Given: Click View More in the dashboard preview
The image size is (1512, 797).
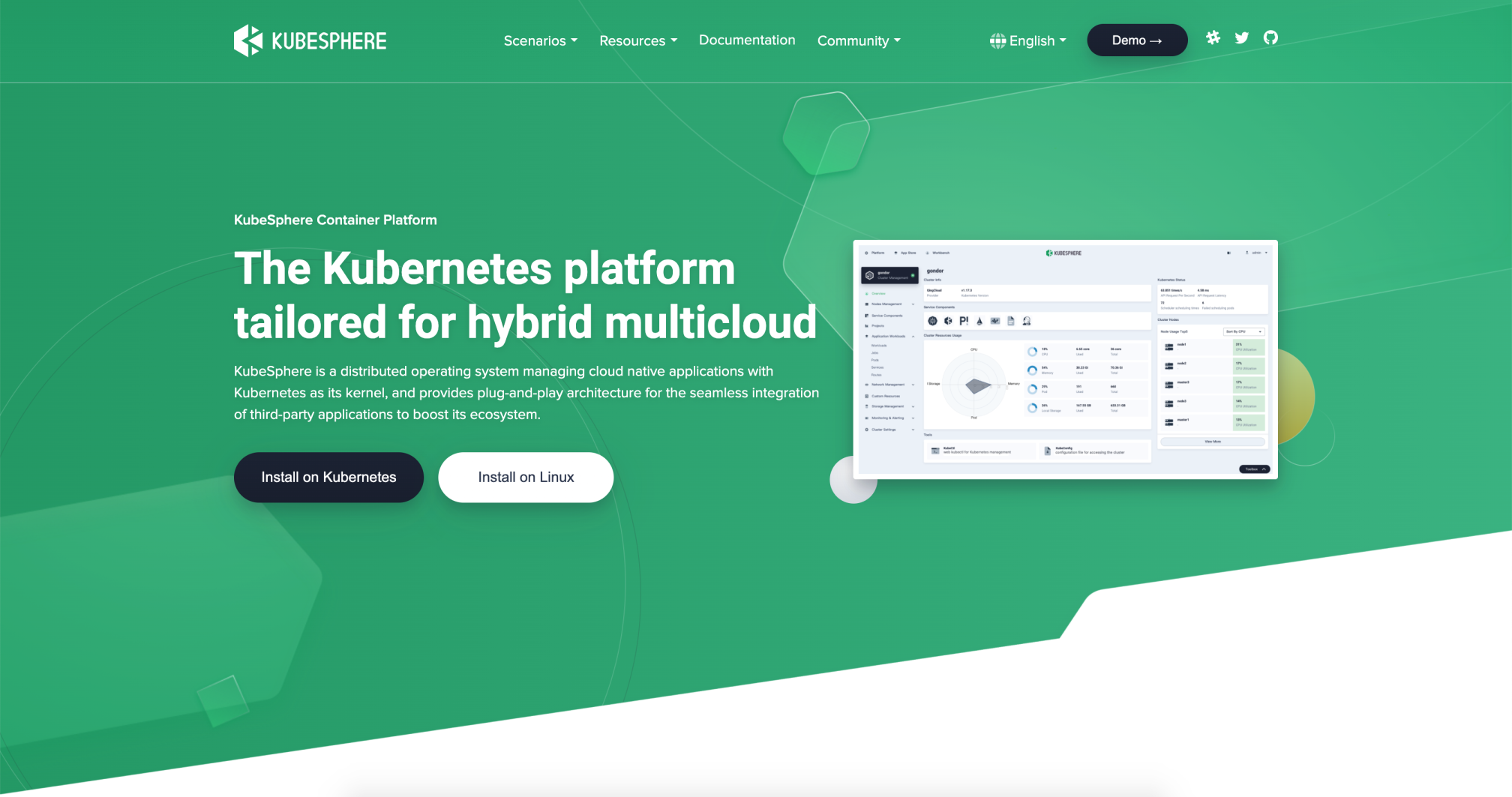Looking at the screenshot, I should point(1213,442).
